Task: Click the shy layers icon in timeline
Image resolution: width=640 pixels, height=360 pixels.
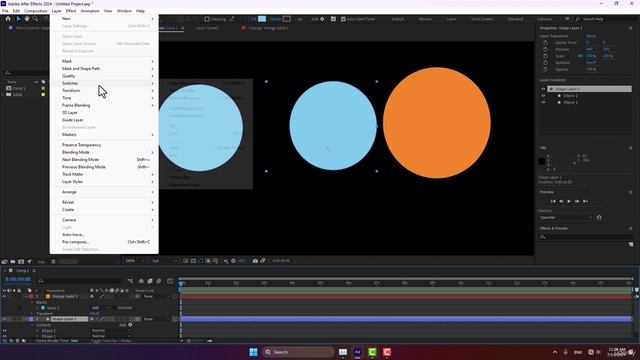Action: tap(141, 281)
